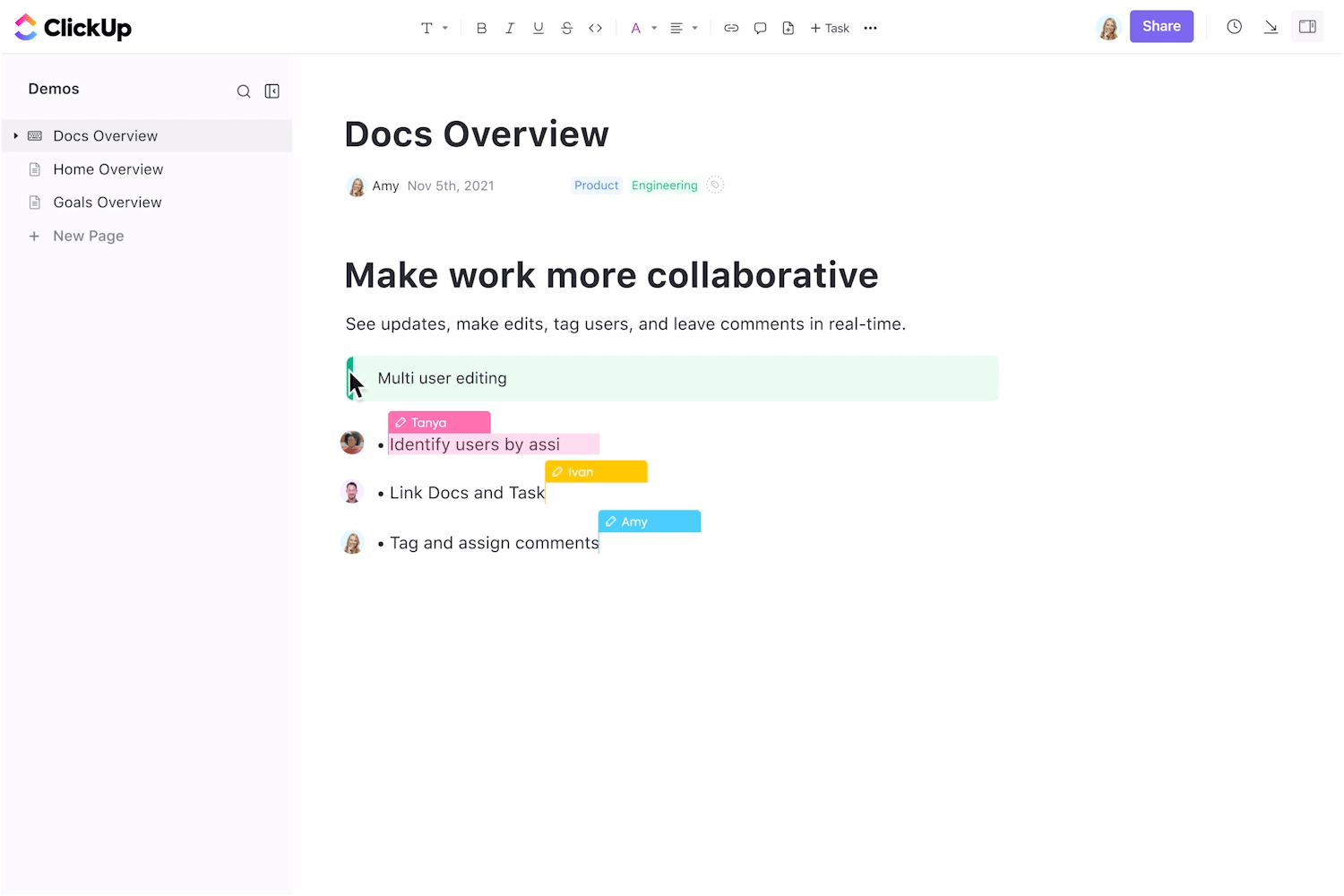1344x896 pixels.
Task: Apply italic formatting
Action: click(x=510, y=28)
